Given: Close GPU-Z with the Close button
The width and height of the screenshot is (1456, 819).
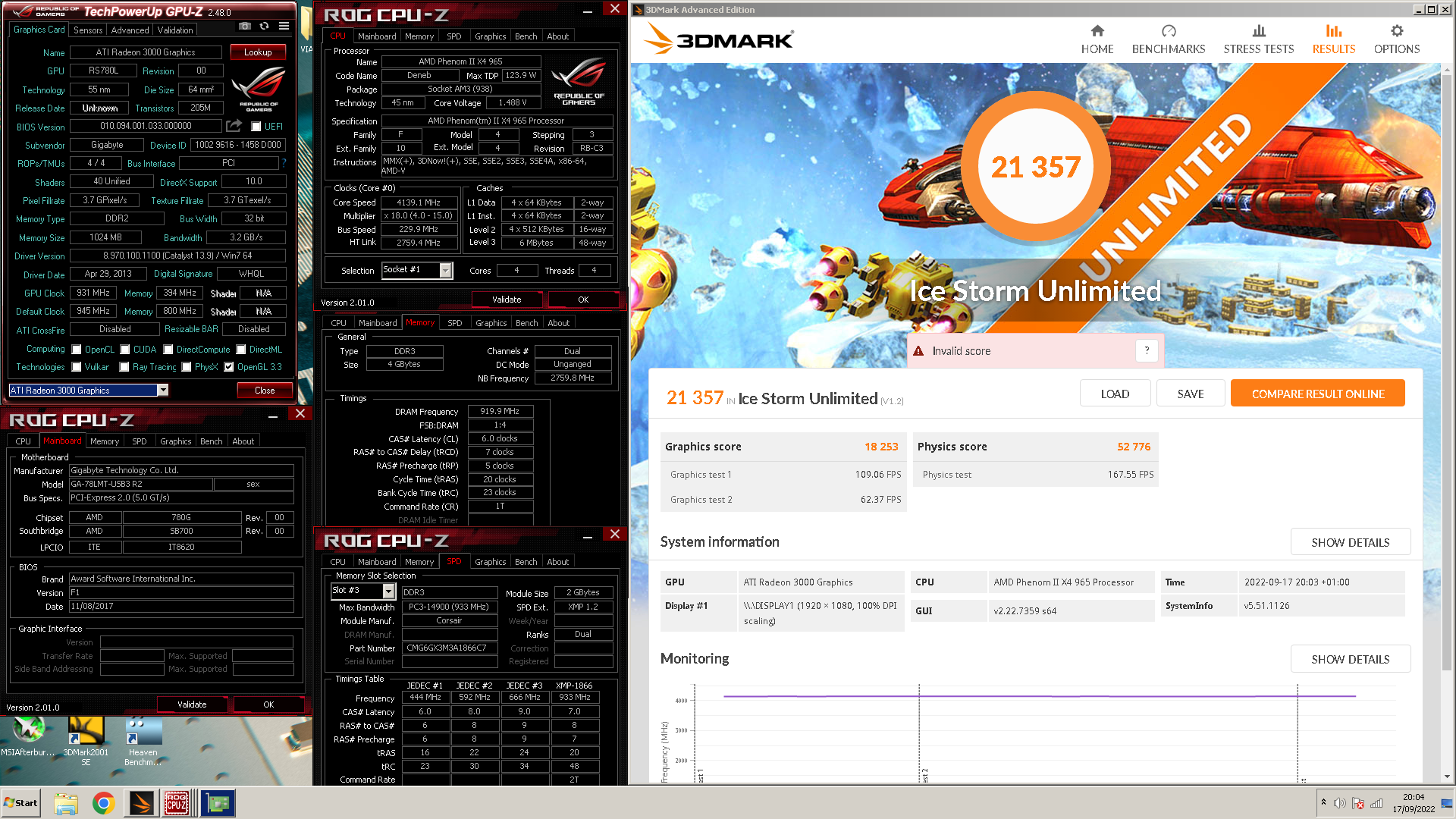Looking at the screenshot, I should (x=265, y=391).
